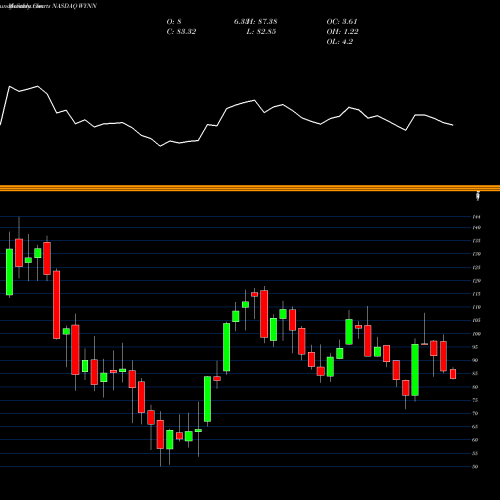Image resolution: width=500 pixels, height=500 pixels.
Task: Click the 55 price axis label
Action: point(476,453)
